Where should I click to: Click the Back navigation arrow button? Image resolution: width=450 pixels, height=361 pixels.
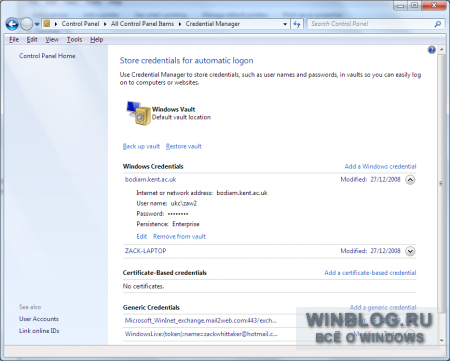click(x=12, y=24)
